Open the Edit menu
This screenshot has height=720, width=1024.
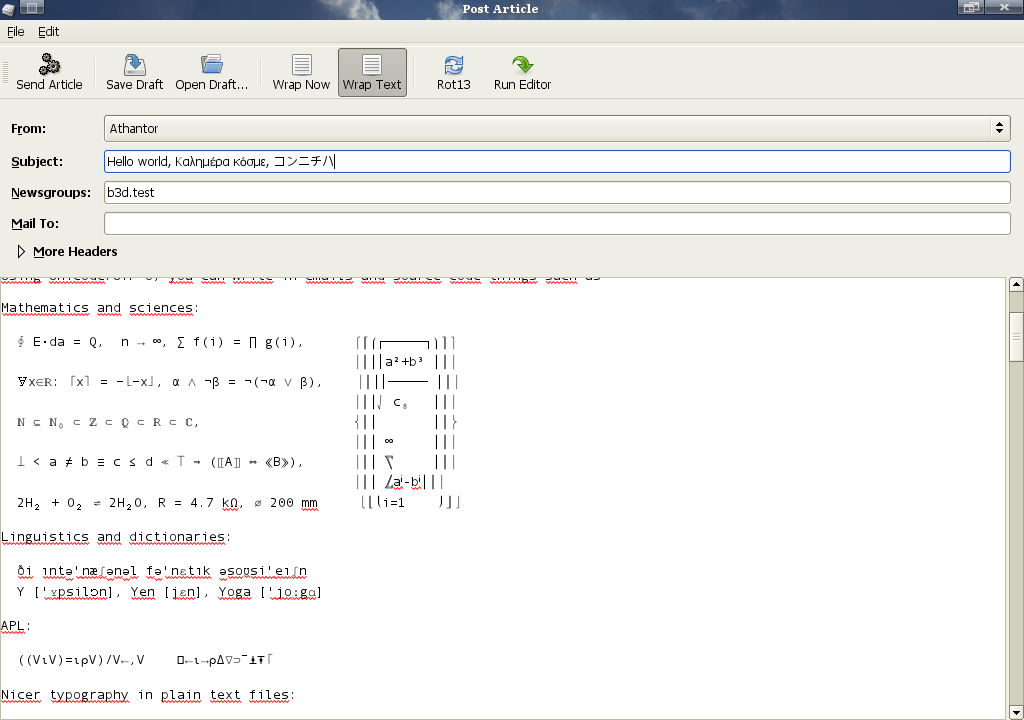pyautogui.click(x=48, y=31)
